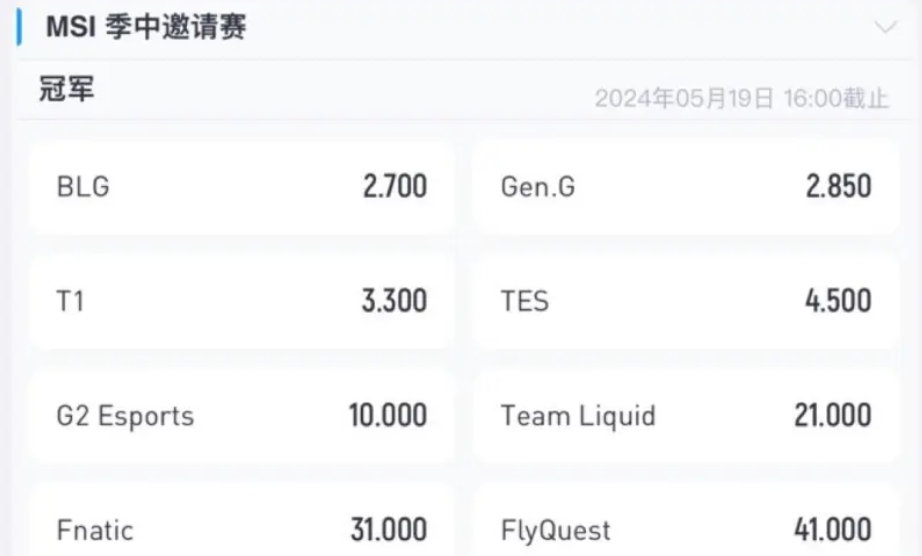The height and width of the screenshot is (556, 922).
Task: Click the 10.000 odds value
Action: point(388,415)
